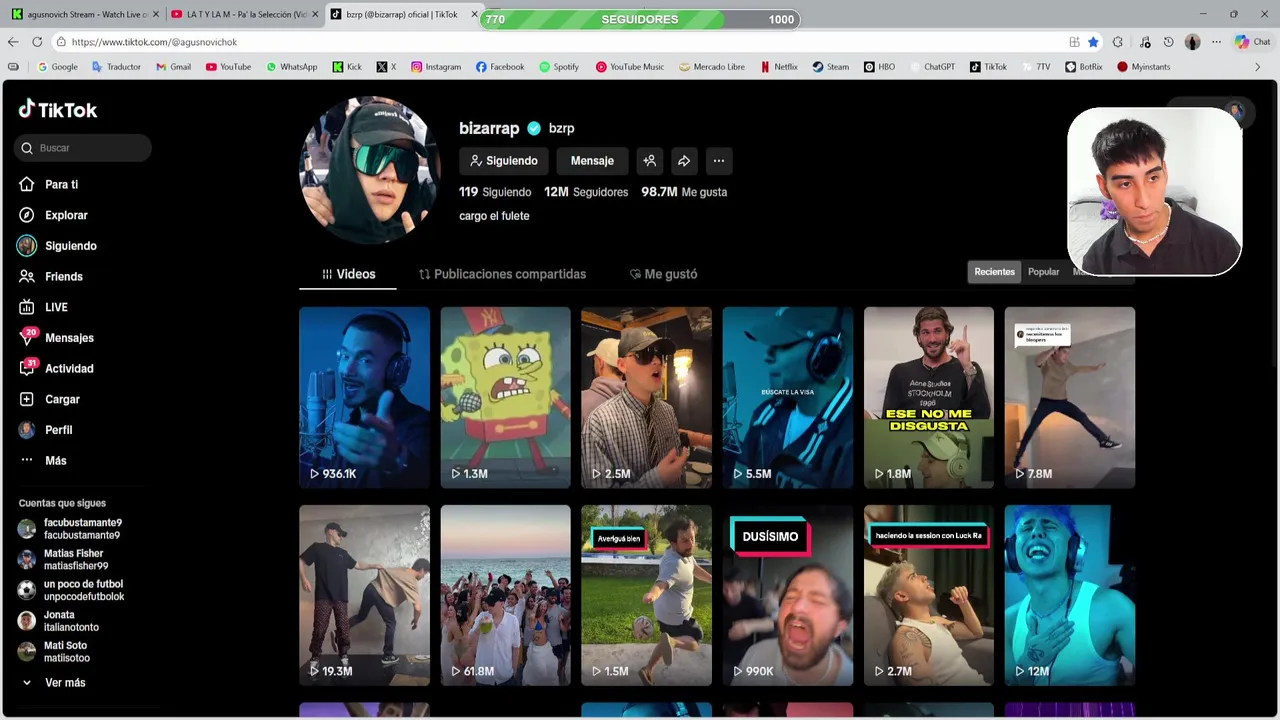Open the Más sidebar menu
This screenshot has height=720, width=1280.
[x=43, y=460]
